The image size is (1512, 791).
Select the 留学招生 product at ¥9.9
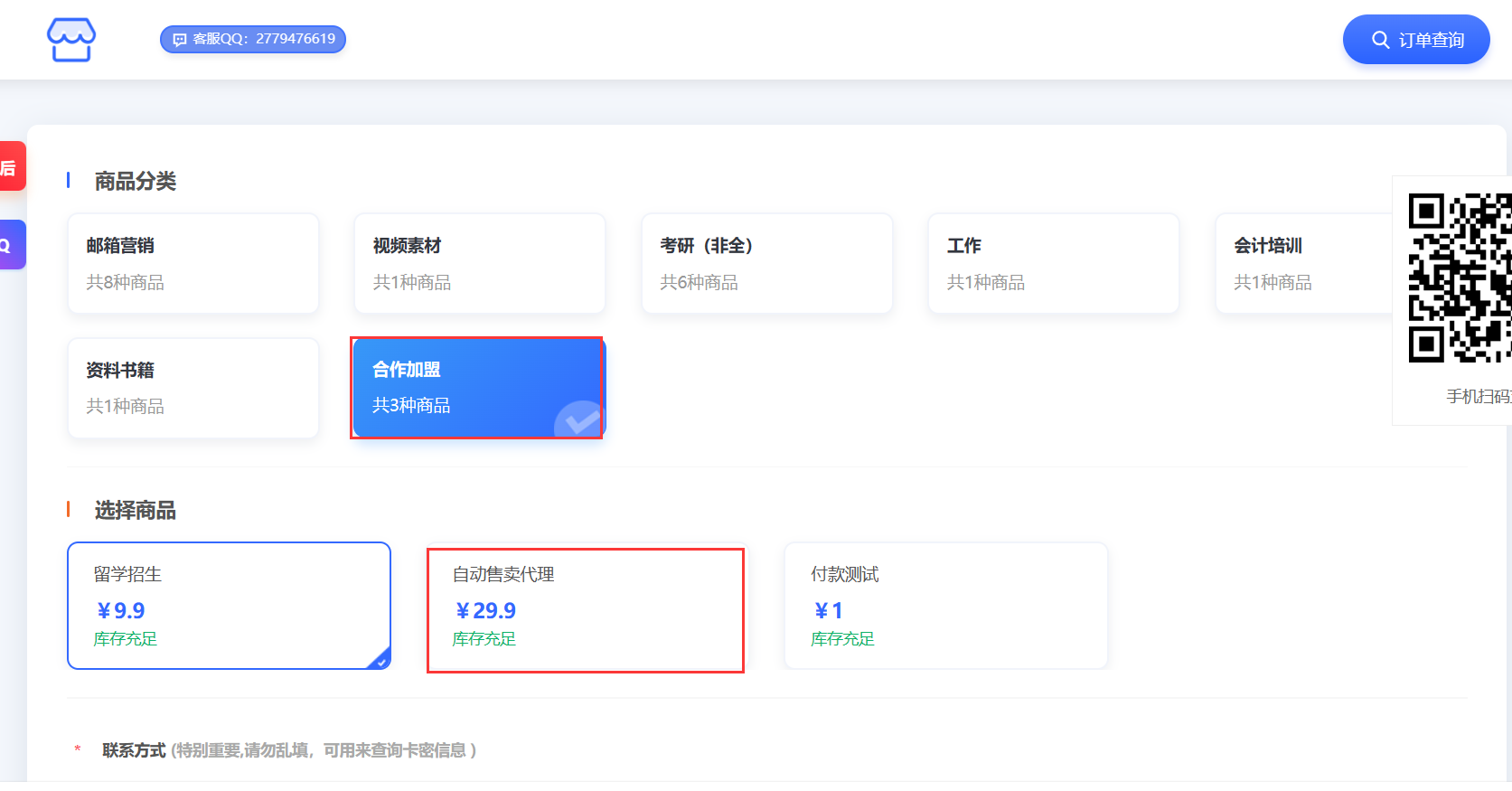click(x=229, y=606)
